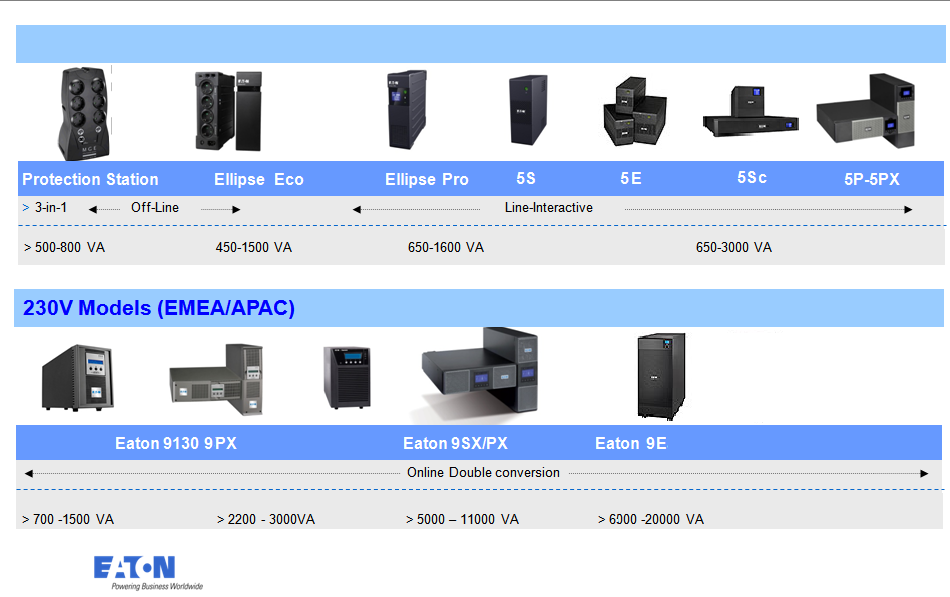Image resolution: width=950 pixels, height=597 pixels.
Task: Click the Eaton 9SX/PX UPS product image
Action: point(480,371)
